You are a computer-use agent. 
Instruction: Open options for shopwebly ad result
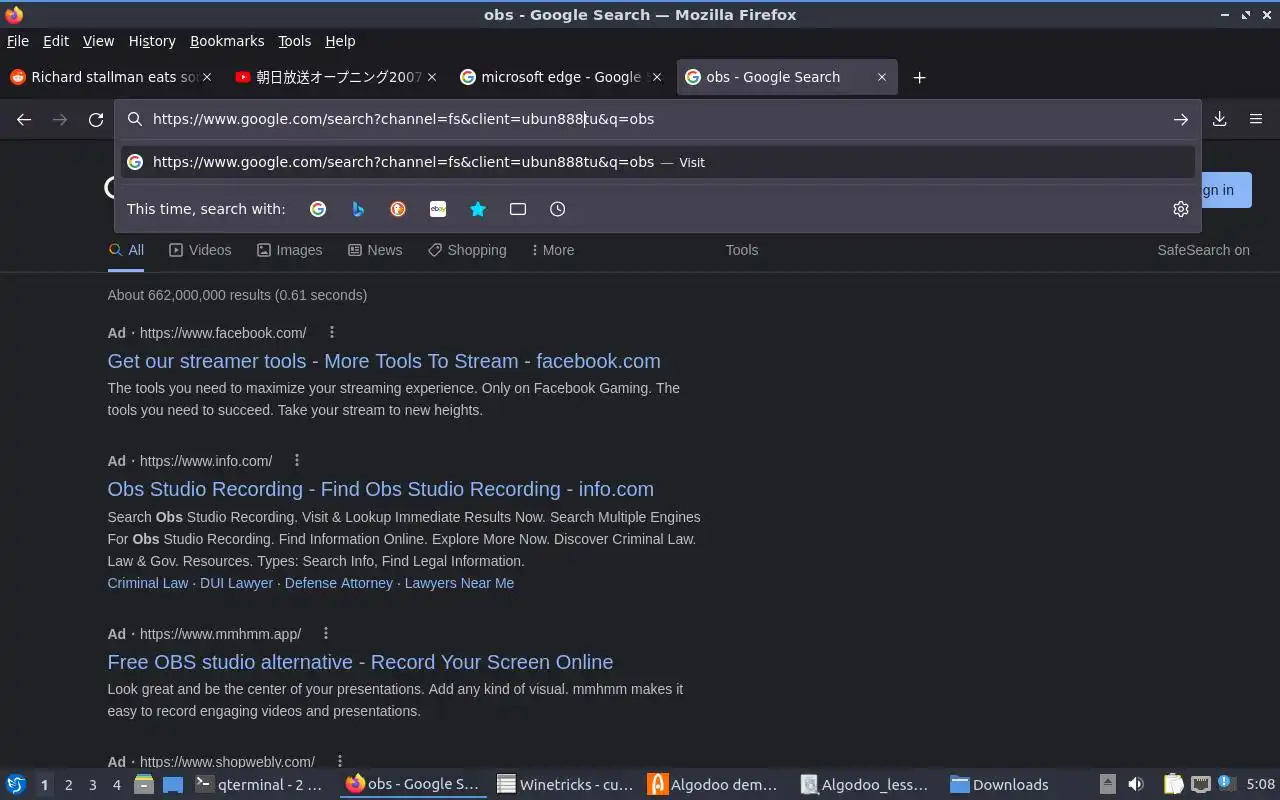pyautogui.click(x=340, y=762)
